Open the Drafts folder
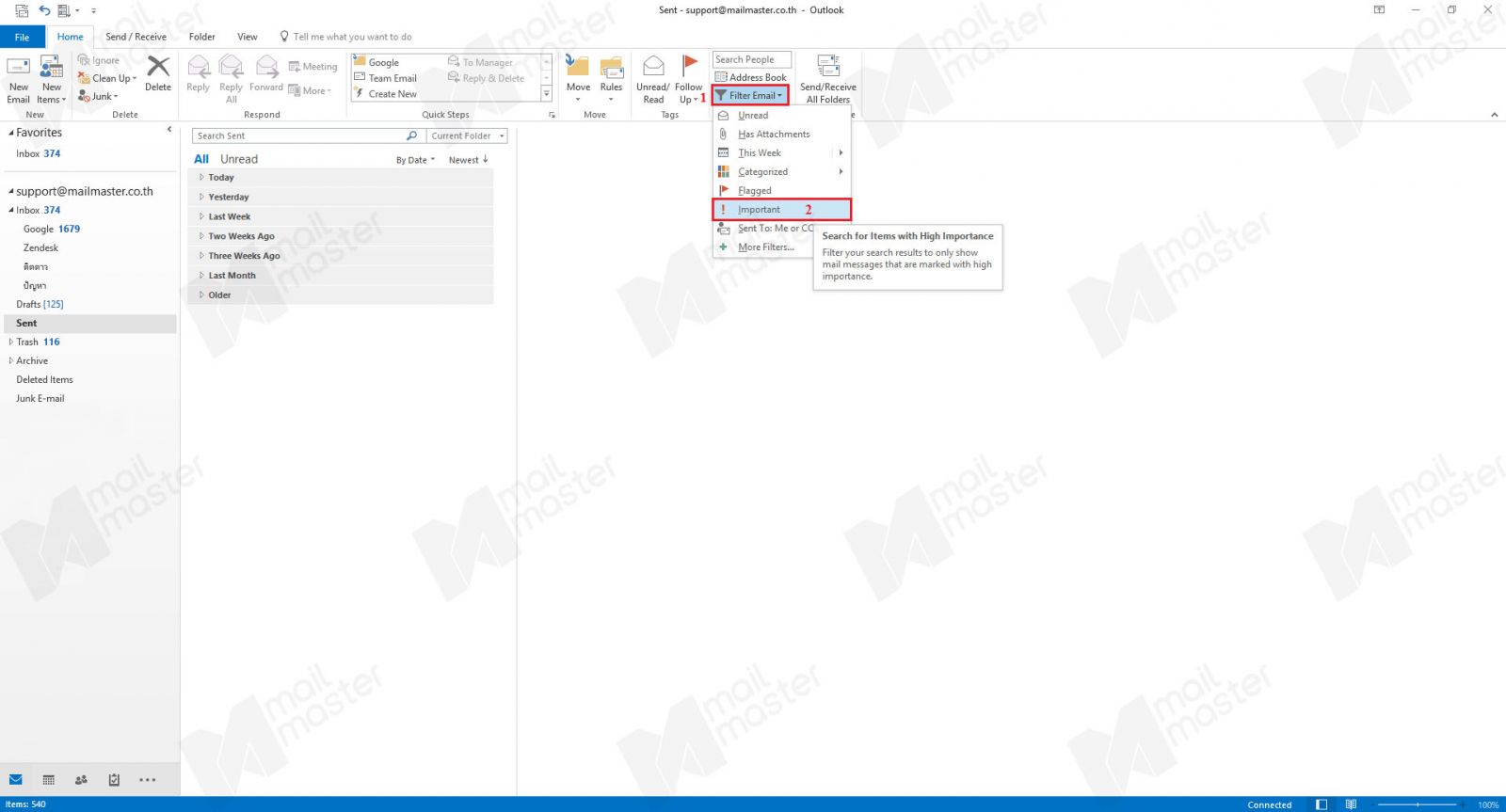 (40, 304)
